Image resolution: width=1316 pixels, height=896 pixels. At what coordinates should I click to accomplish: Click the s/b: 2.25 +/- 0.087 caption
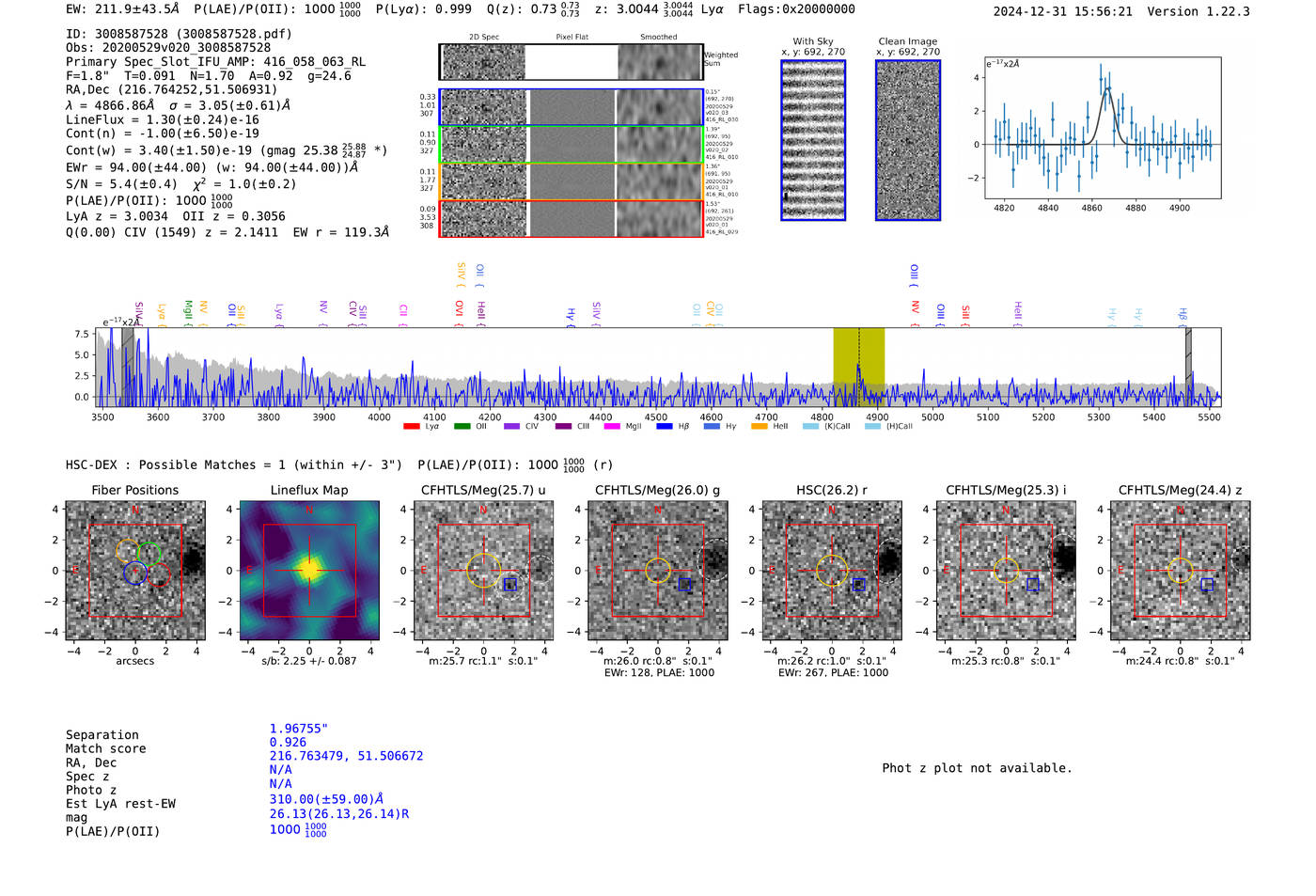[309, 661]
